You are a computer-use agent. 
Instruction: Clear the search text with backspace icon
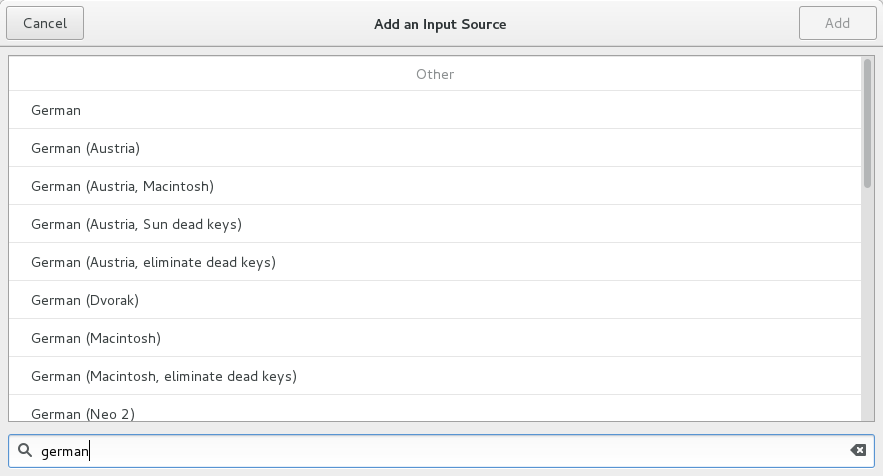coord(858,450)
